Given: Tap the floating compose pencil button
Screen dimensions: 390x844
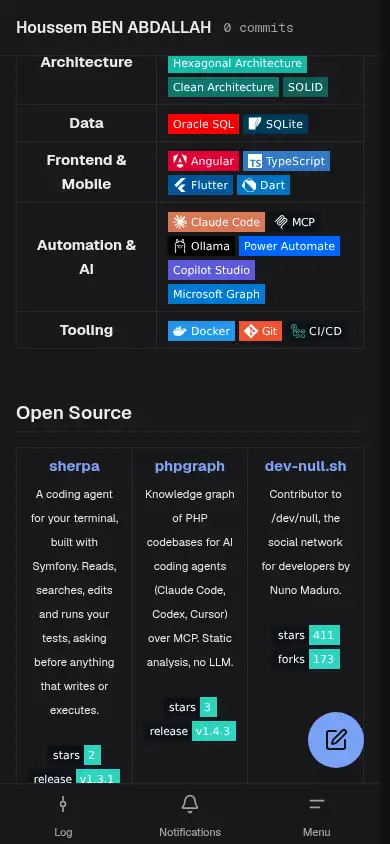Looking at the screenshot, I should pos(336,740).
